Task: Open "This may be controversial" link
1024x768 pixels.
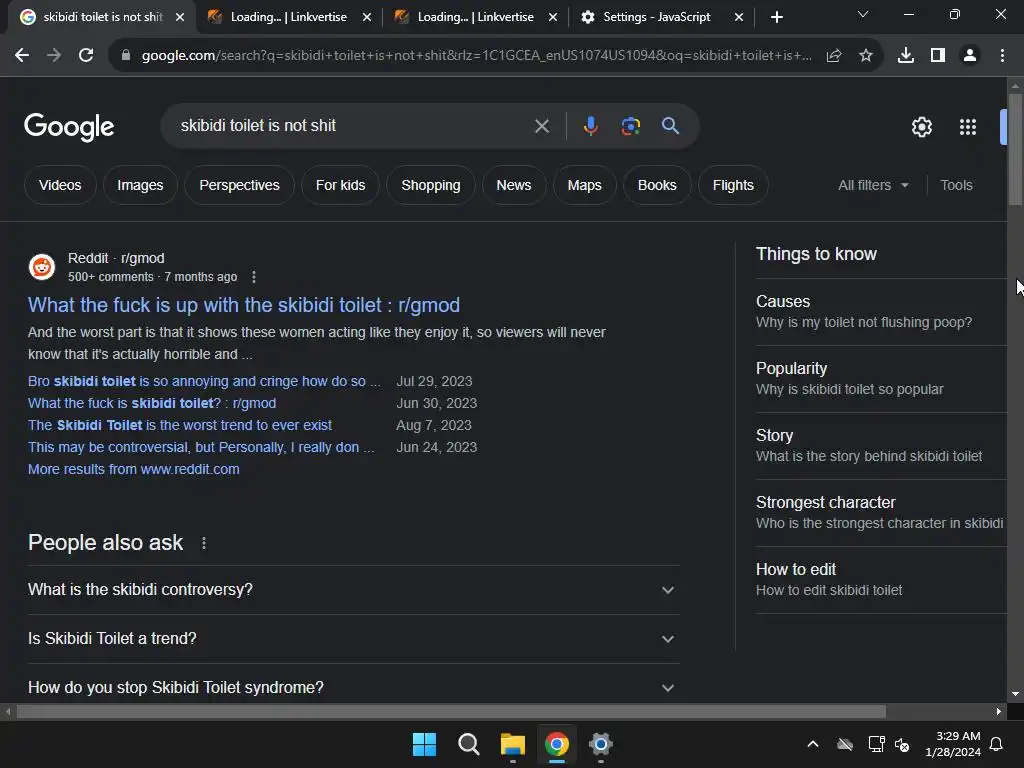Action: coord(201,447)
